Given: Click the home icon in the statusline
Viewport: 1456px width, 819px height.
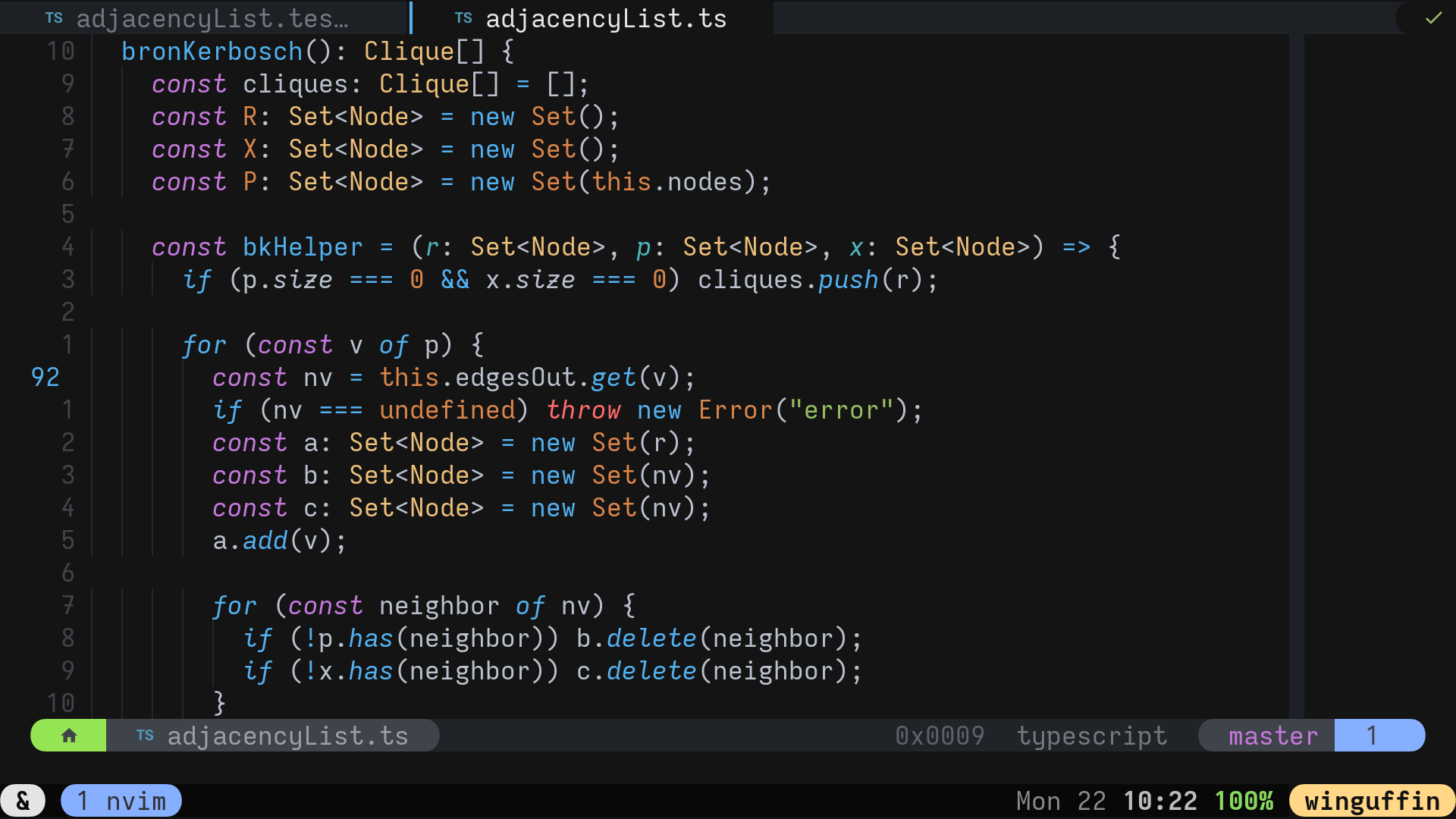Looking at the screenshot, I should [x=68, y=736].
